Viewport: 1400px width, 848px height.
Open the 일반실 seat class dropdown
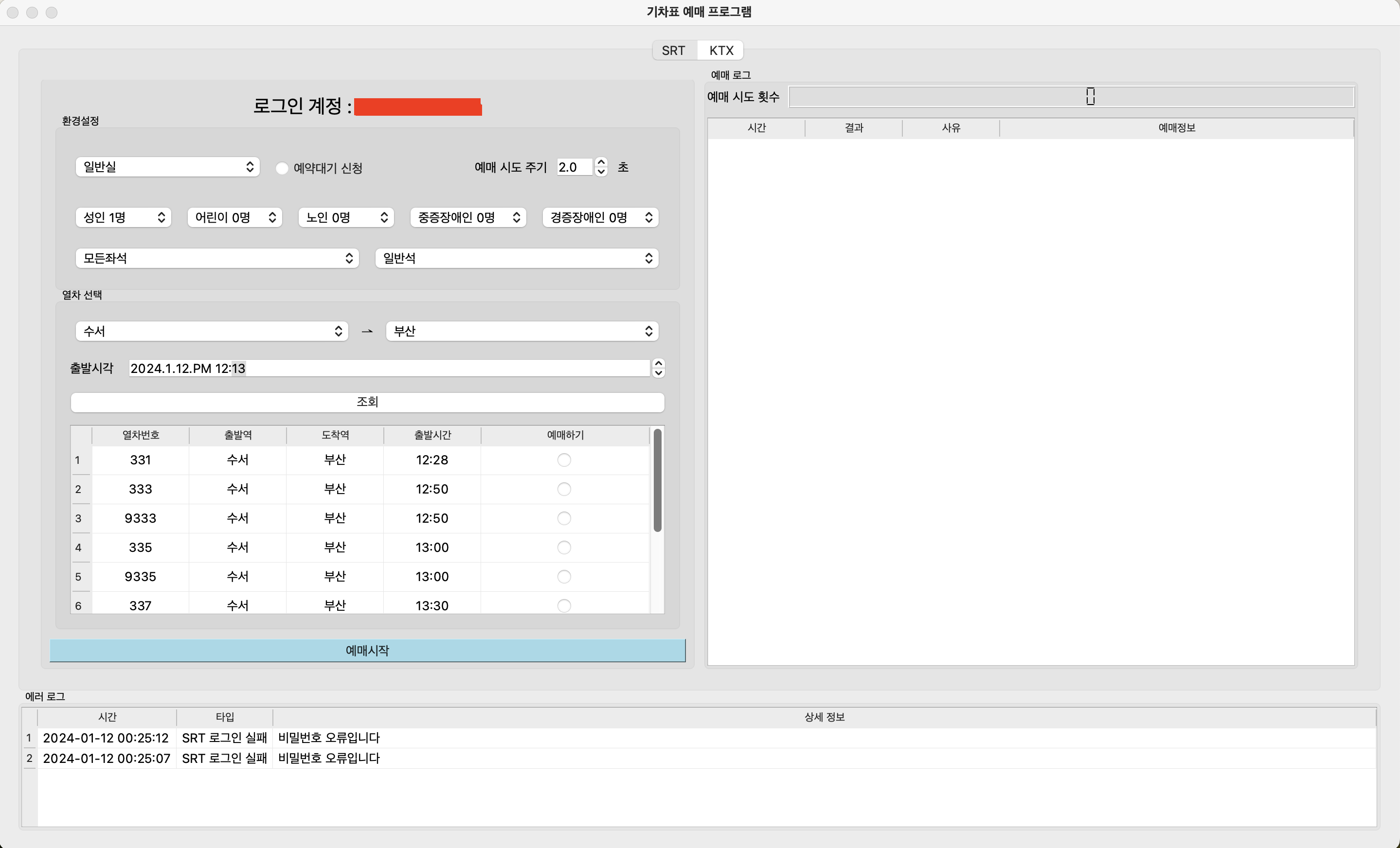168,167
